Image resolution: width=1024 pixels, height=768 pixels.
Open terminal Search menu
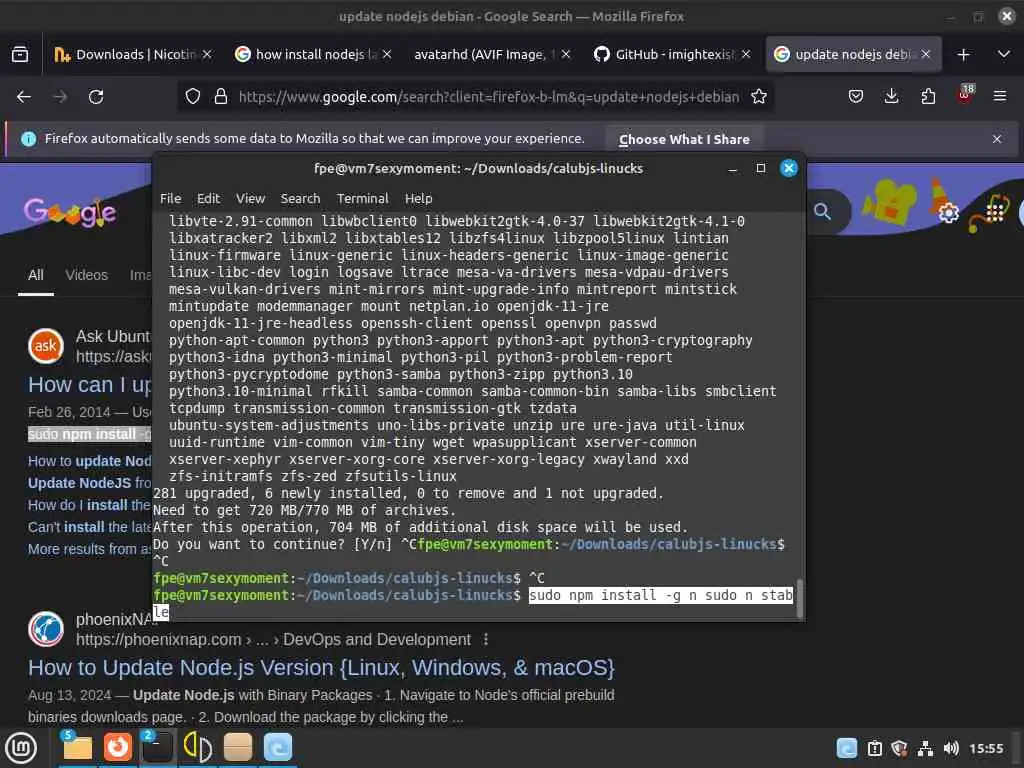coord(300,199)
